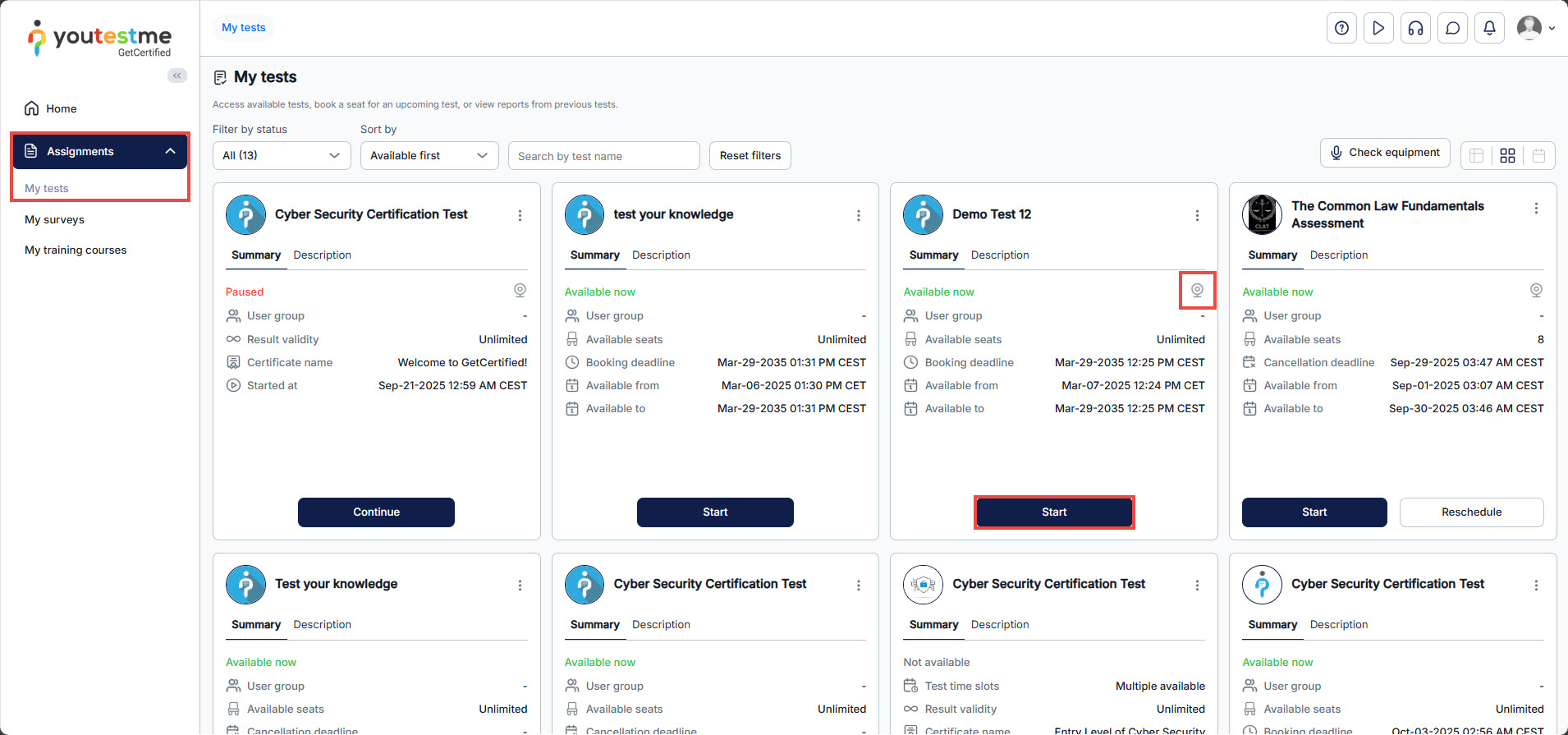1568x735 pixels.
Task: Go to My surveys in sidebar
Action: click(54, 219)
